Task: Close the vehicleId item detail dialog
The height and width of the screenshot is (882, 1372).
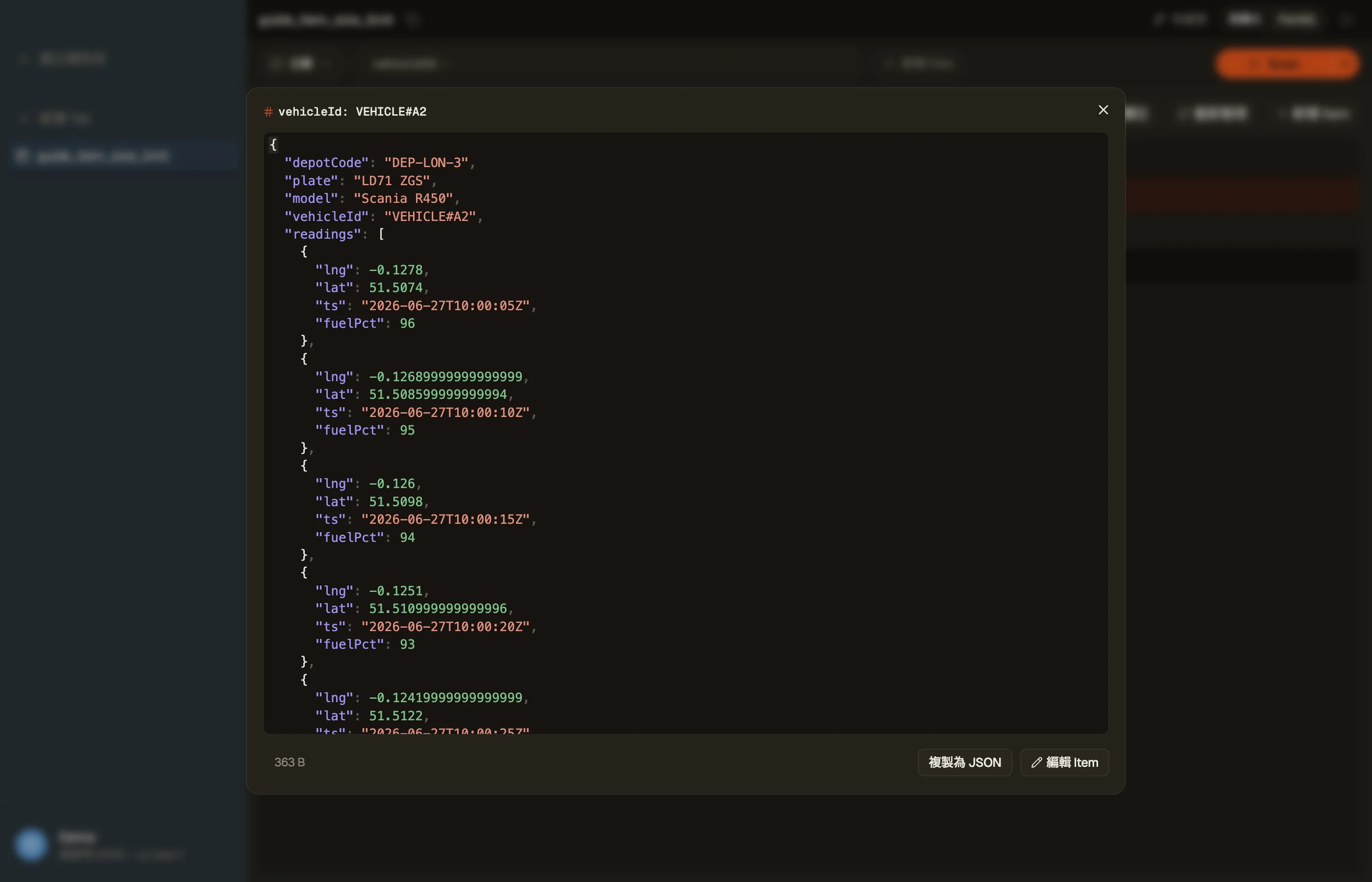Action: (x=1103, y=110)
